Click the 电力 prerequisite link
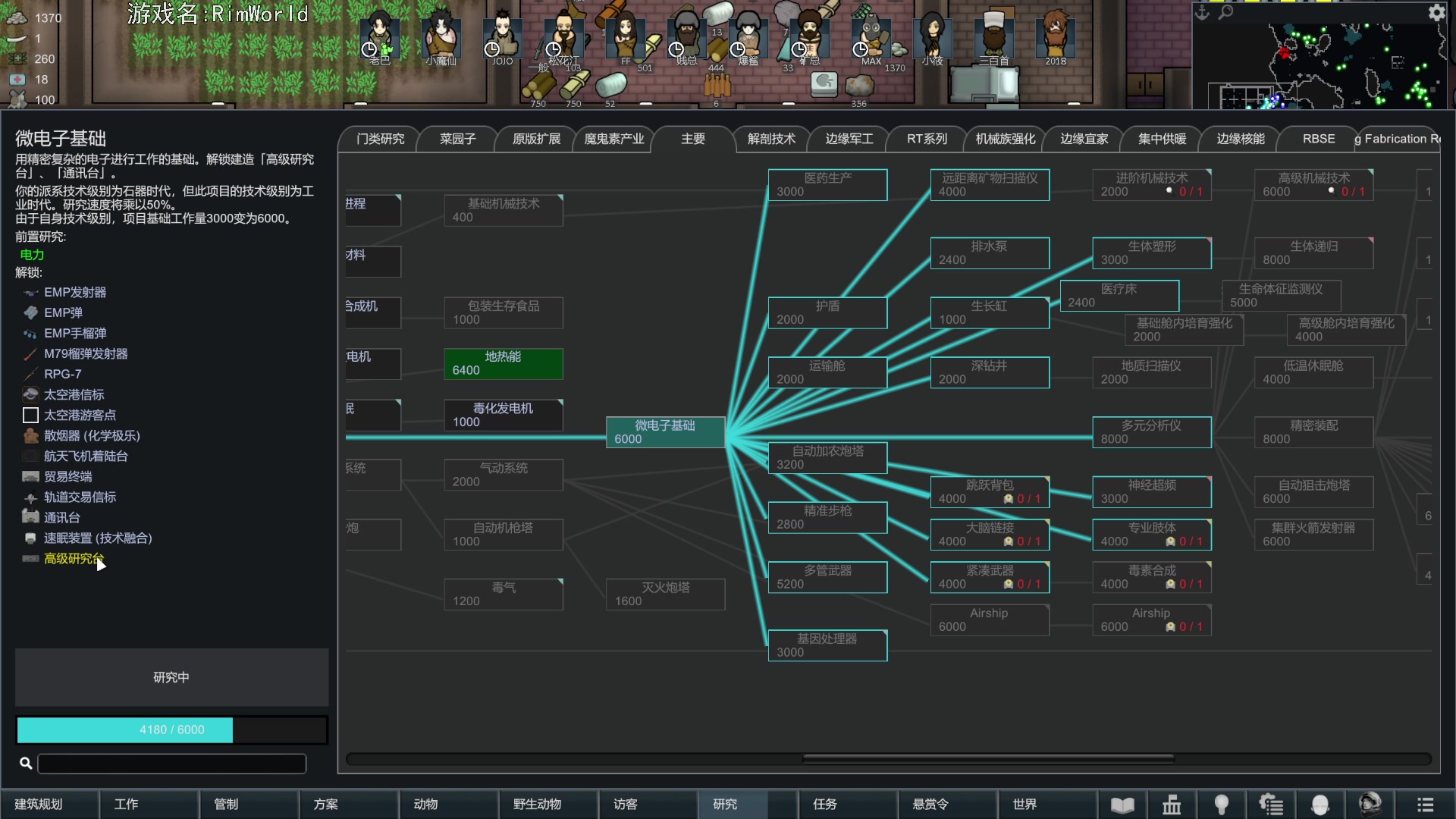The image size is (1456, 819). tap(32, 255)
